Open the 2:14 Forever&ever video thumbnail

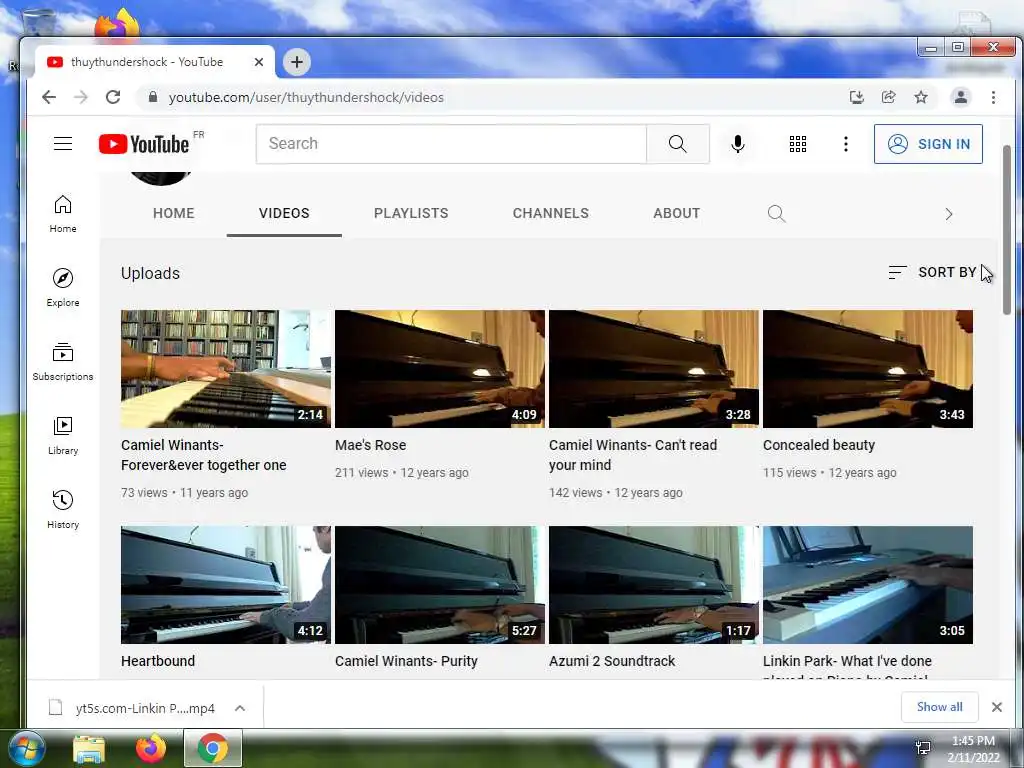226,369
